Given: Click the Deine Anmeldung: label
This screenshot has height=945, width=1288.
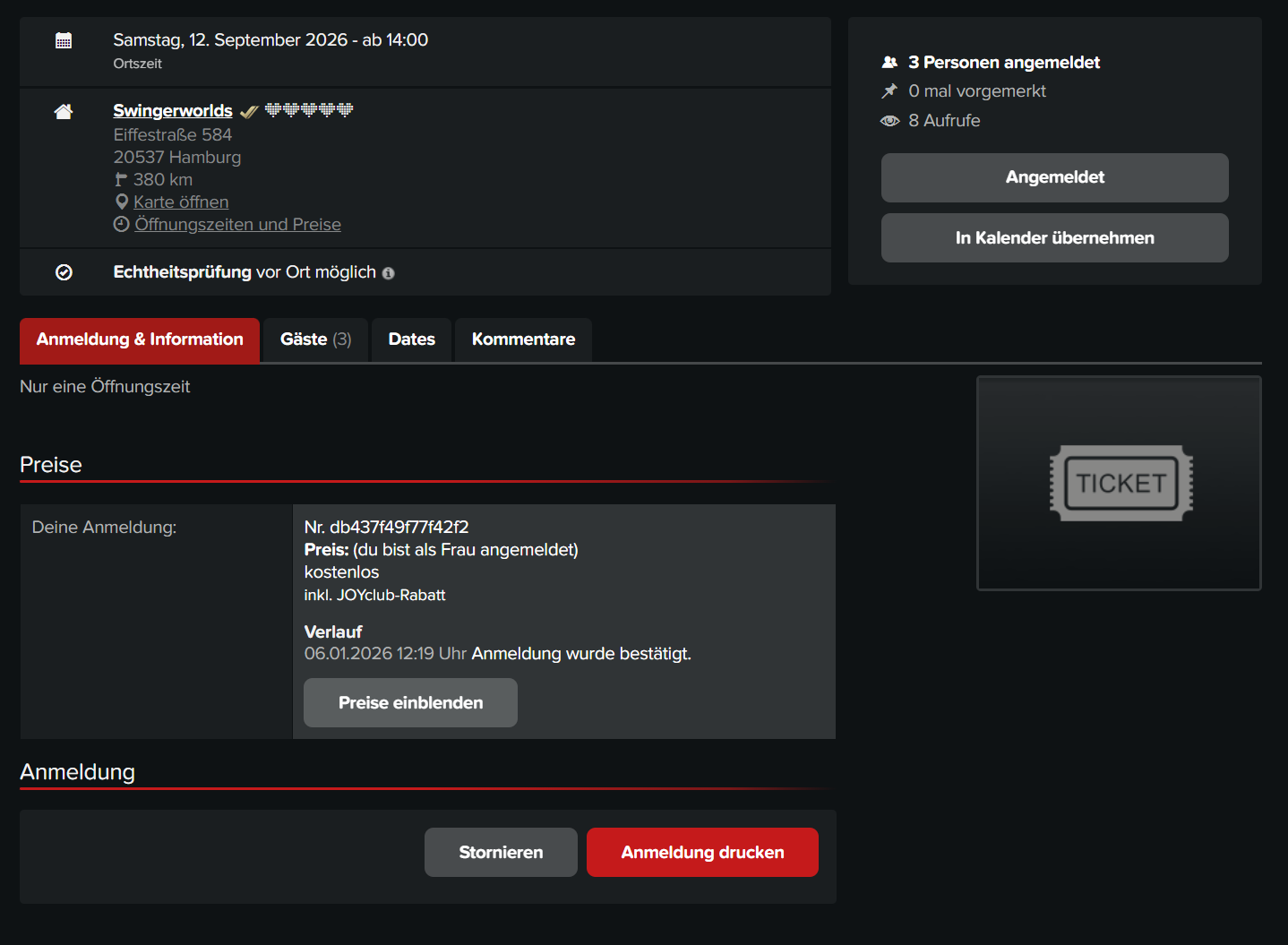Looking at the screenshot, I should point(104,527).
